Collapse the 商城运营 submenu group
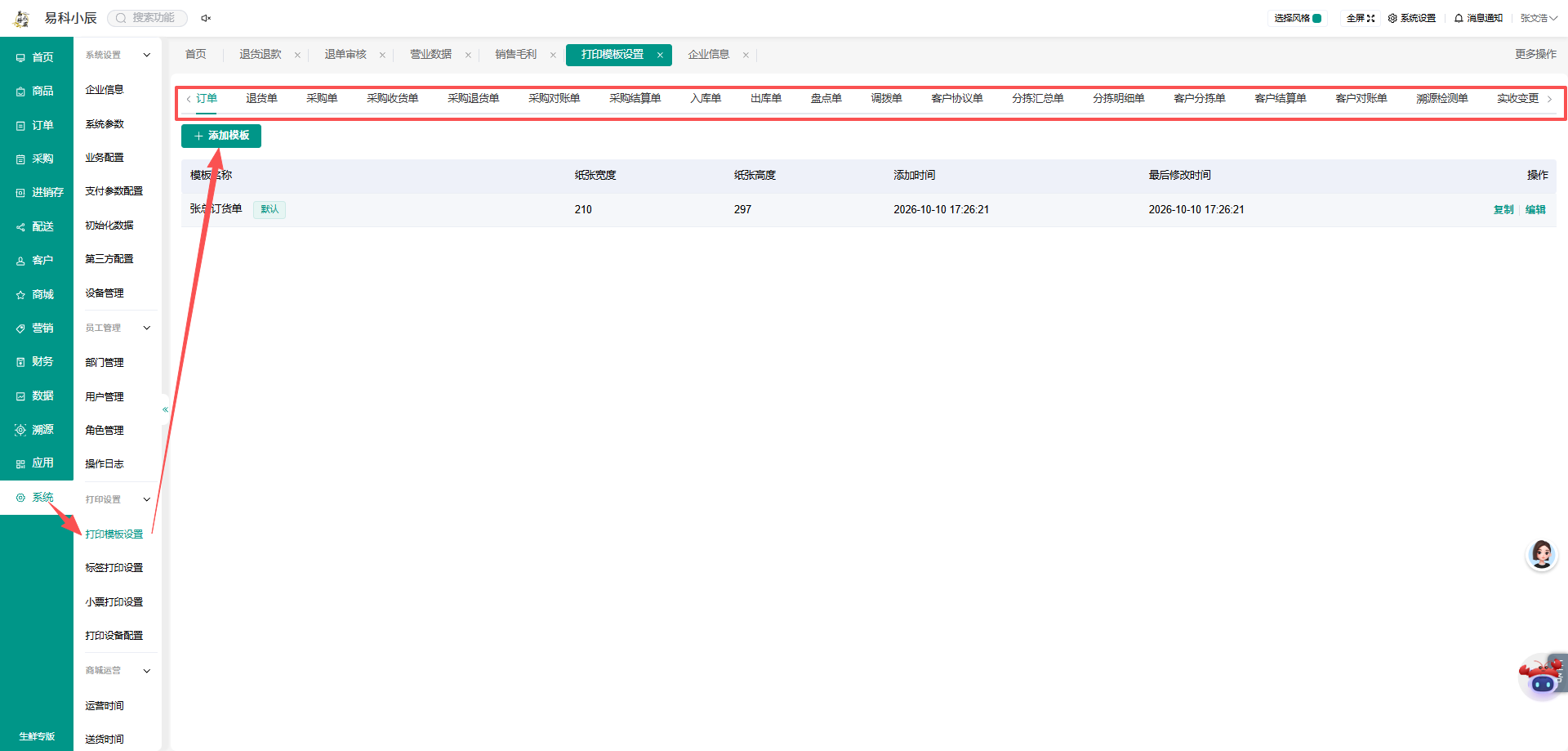 pos(147,671)
